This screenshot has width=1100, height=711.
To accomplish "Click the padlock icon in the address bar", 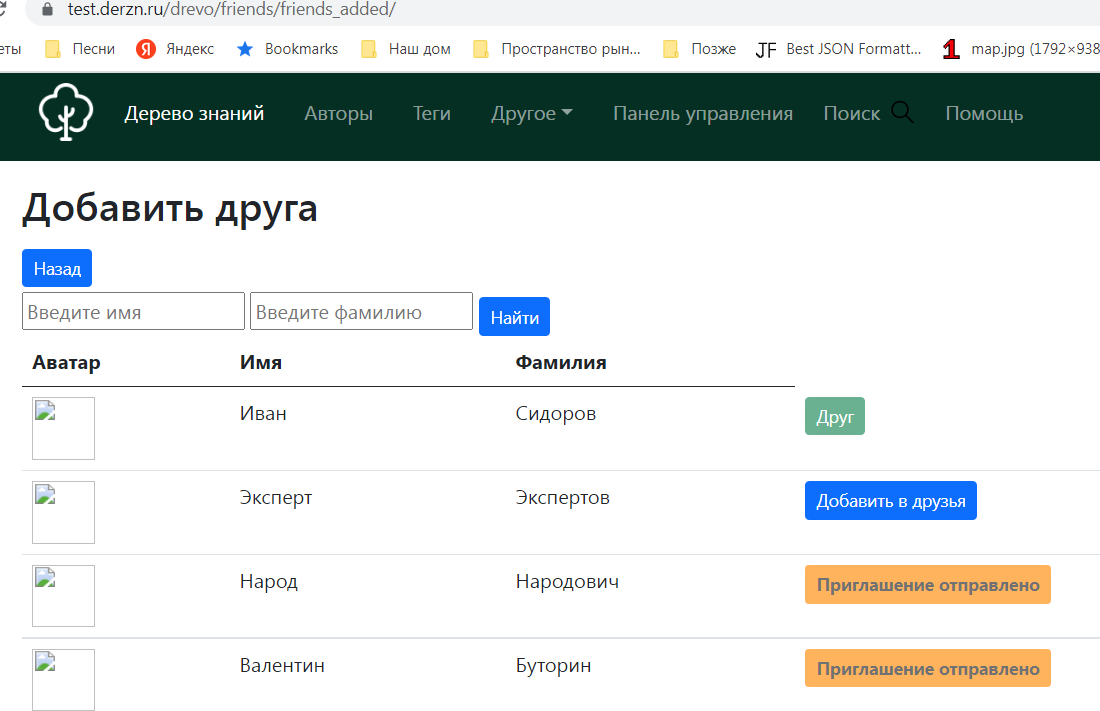I will (46, 13).
